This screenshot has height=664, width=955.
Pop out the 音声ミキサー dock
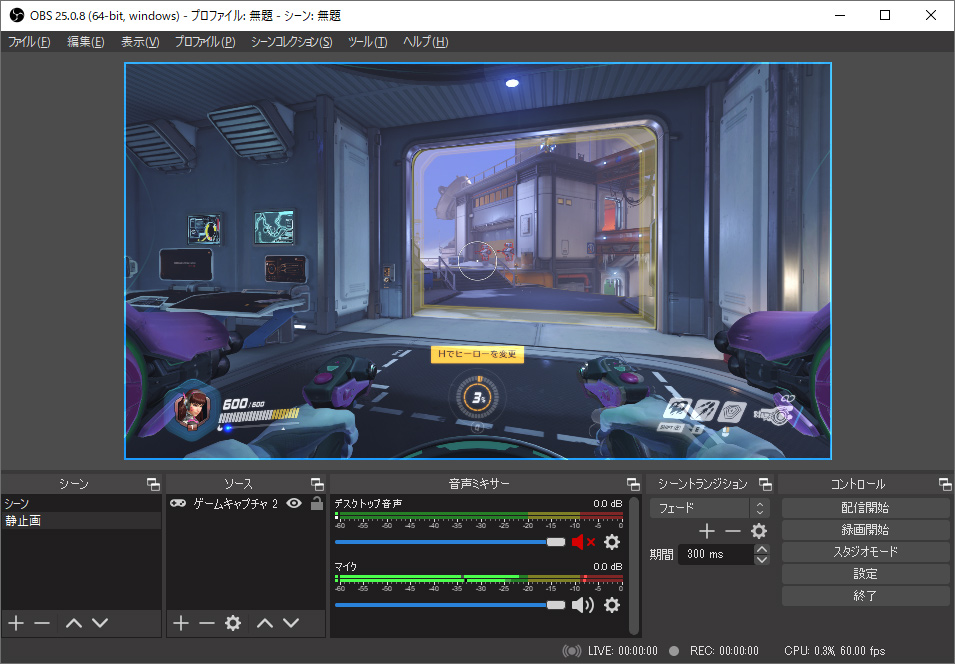tap(633, 484)
